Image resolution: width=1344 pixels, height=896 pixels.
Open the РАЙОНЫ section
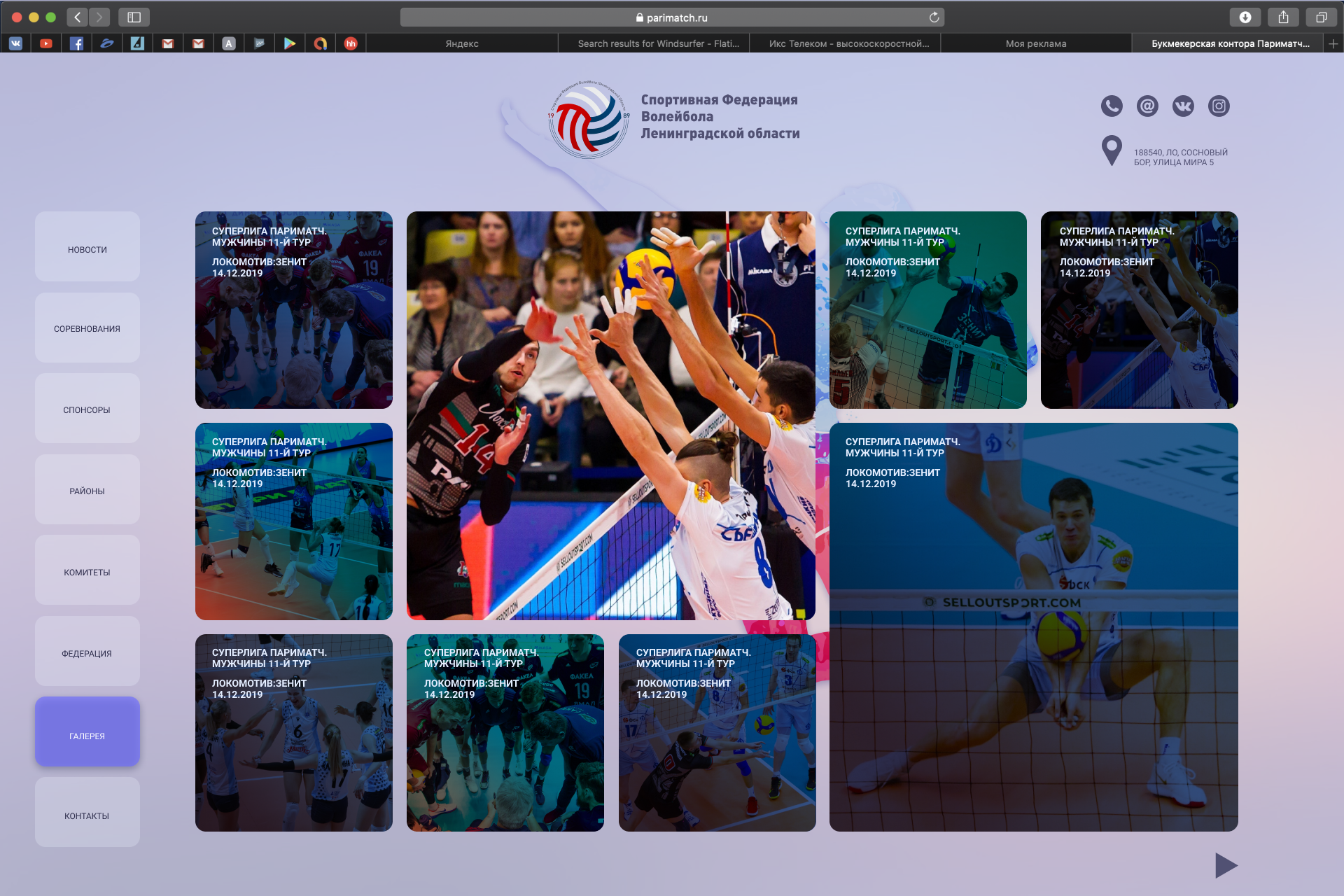[87, 489]
